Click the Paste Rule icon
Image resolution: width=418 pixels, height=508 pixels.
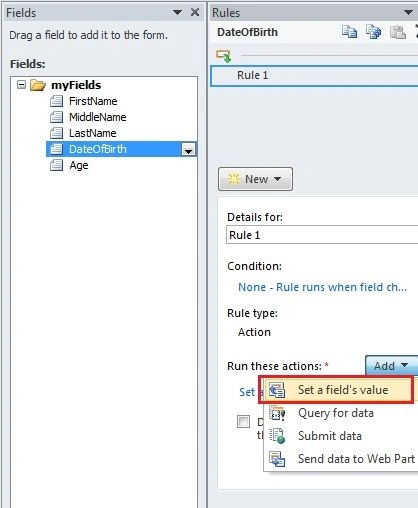coord(398,32)
